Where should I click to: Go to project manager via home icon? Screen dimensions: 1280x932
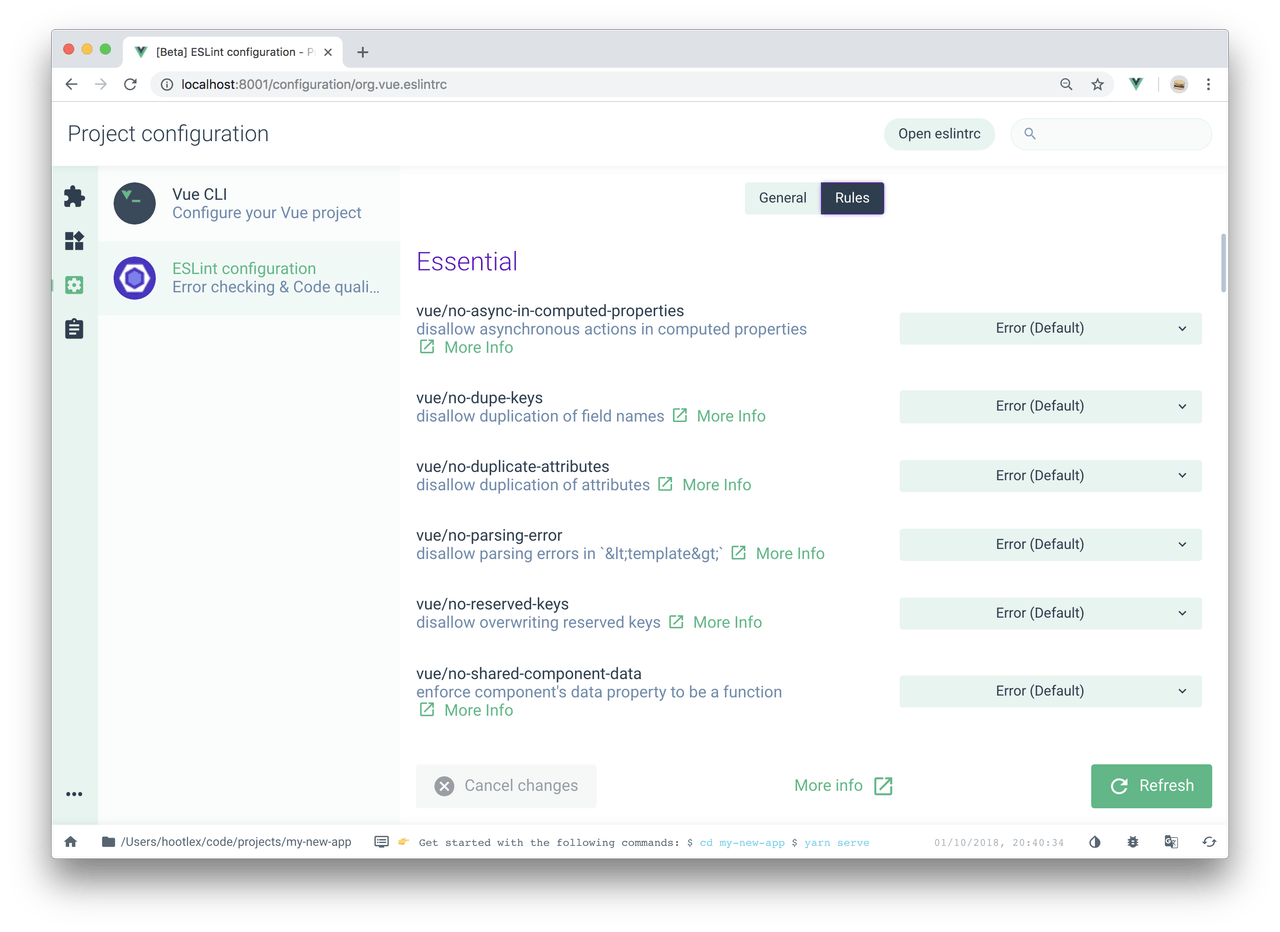coord(71,842)
